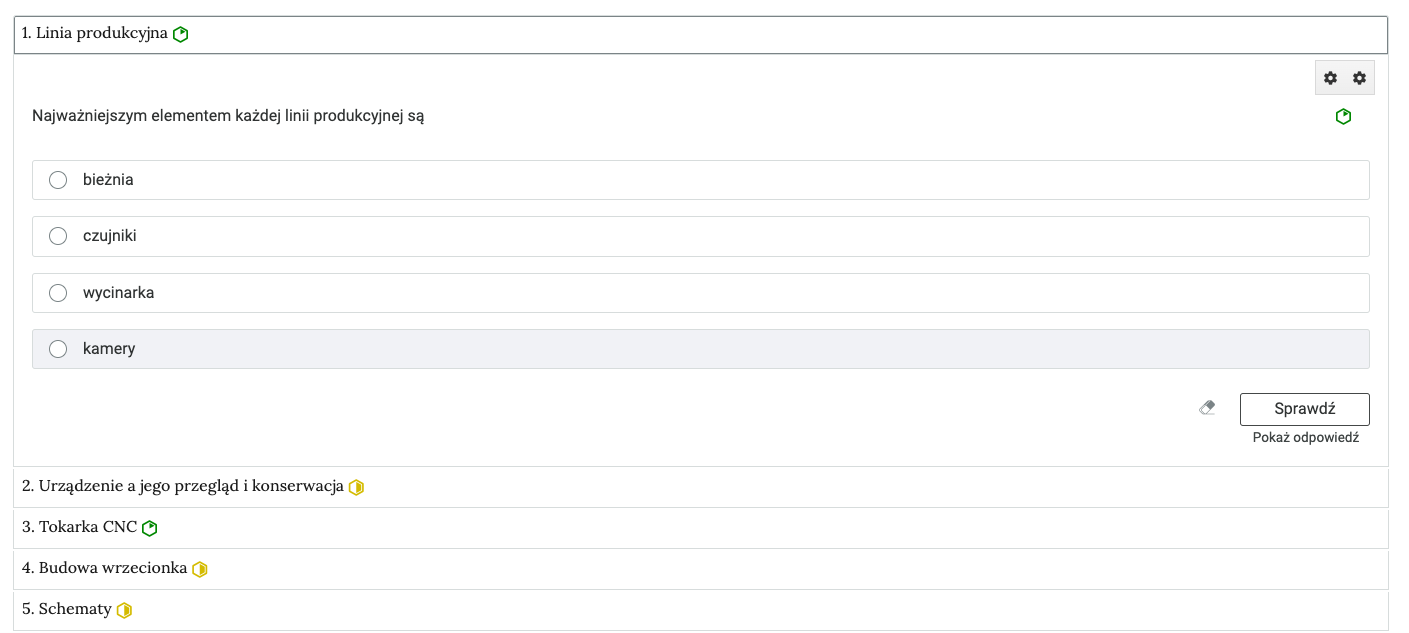Image resolution: width=1409 pixels, height=633 pixels.
Task: Click green hexagon icon right of the question text
Action: [x=1343, y=117]
